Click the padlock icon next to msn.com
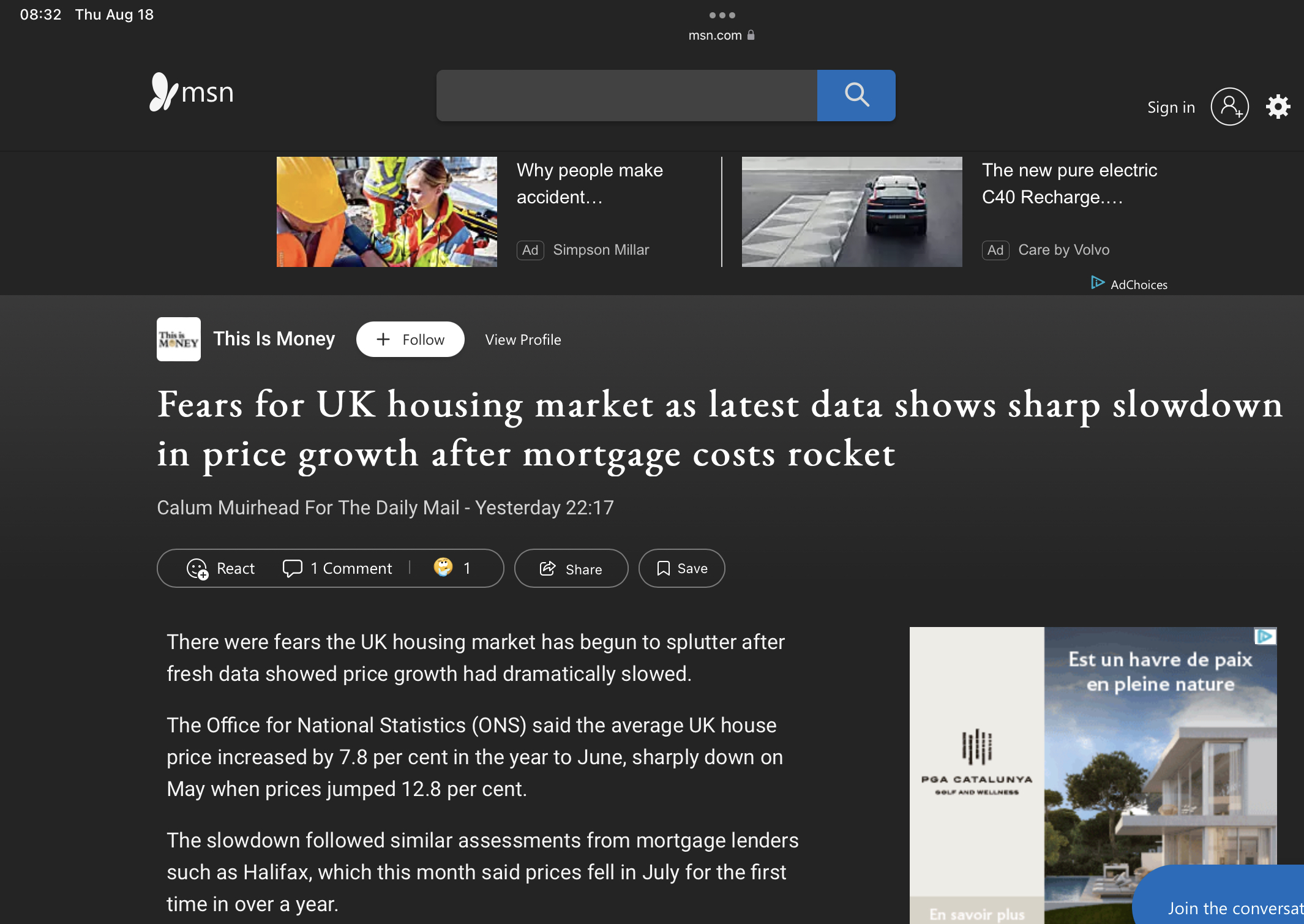This screenshot has height=924, width=1304. 751,35
